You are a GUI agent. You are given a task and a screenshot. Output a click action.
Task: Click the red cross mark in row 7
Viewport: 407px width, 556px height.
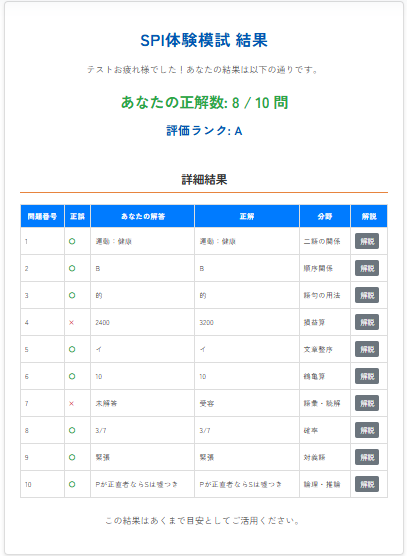72,404
